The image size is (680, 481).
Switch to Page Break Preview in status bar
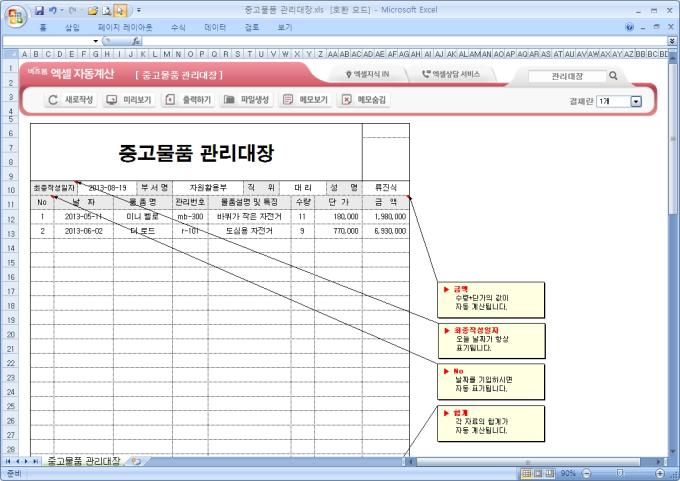(550, 473)
